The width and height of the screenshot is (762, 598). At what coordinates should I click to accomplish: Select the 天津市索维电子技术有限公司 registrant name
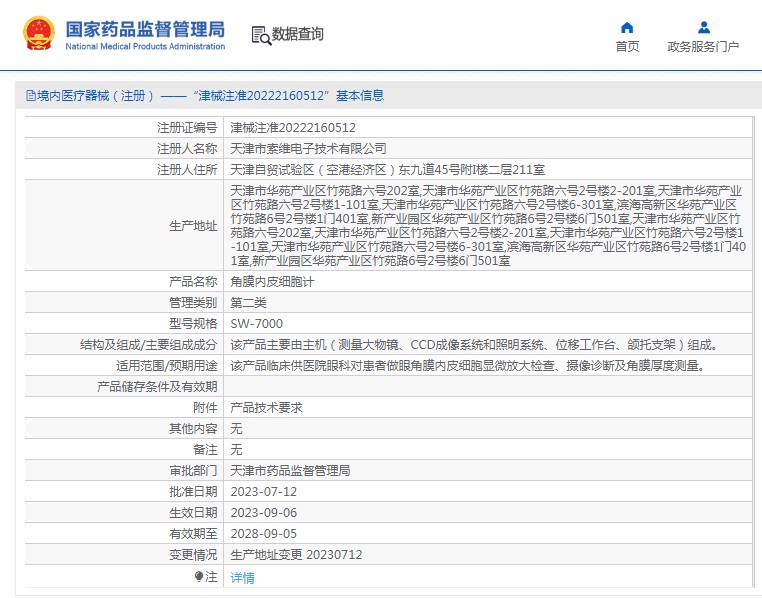click(x=308, y=149)
